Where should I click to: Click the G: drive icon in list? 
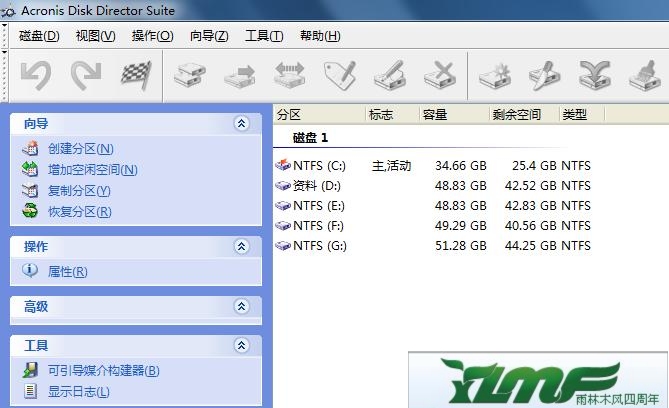point(283,245)
